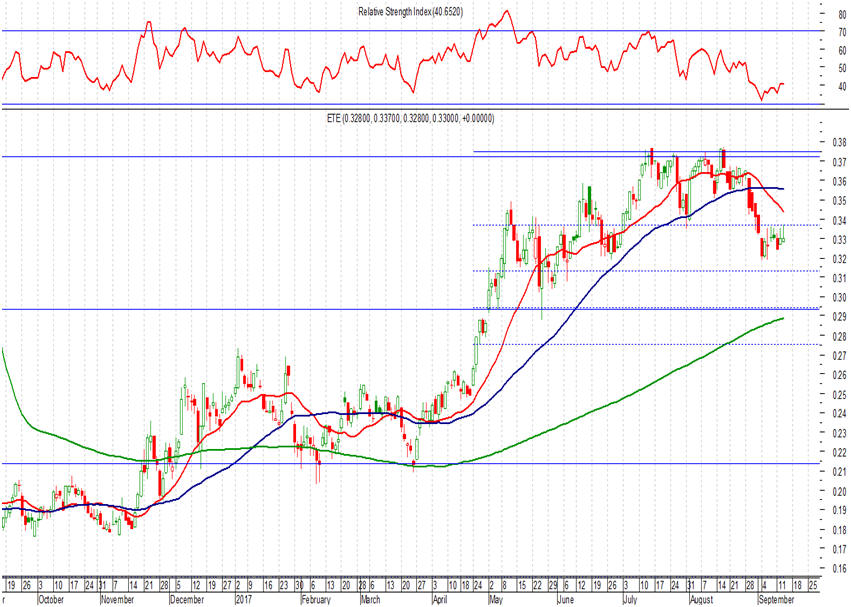Click the 0.38 price axis label
This screenshot has height=607, width=851.
point(840,142)
